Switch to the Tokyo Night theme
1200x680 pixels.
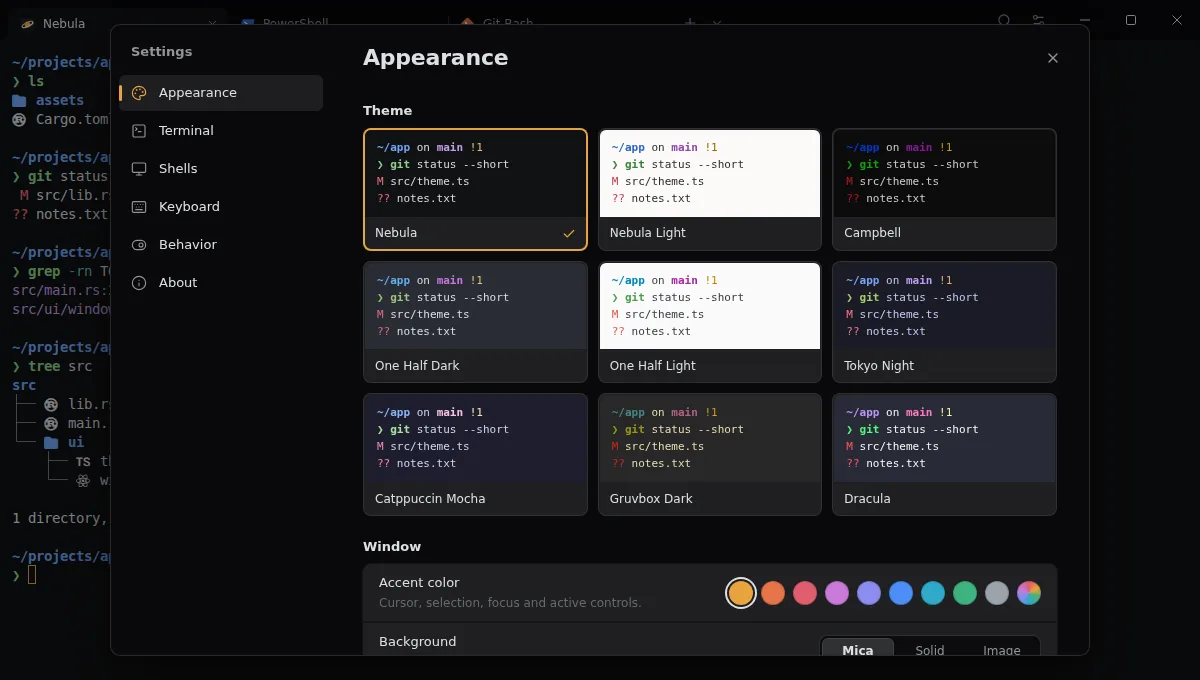[x=944, y=322]
